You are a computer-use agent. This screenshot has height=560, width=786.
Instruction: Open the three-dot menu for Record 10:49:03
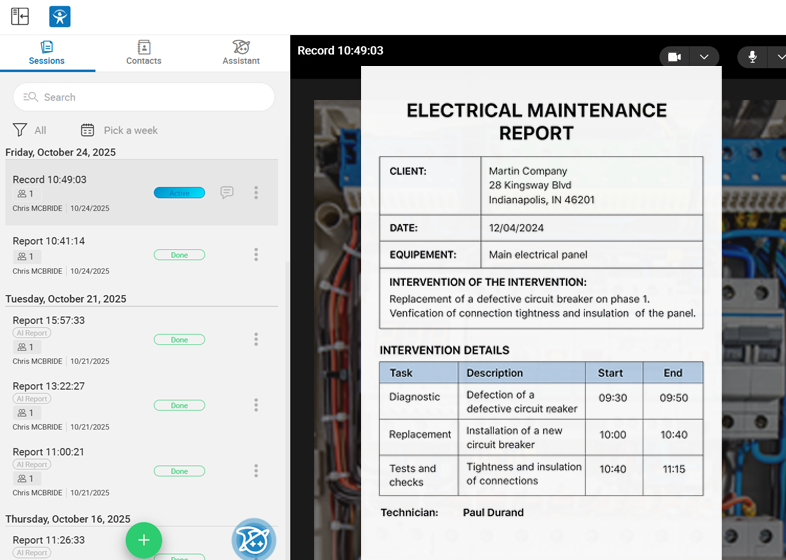coord(256,193)
